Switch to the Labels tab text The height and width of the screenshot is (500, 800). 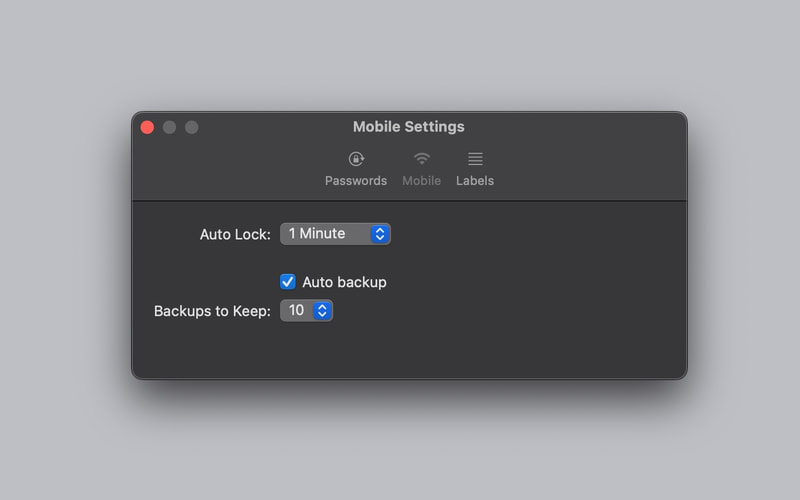click(x=475, y=181)
